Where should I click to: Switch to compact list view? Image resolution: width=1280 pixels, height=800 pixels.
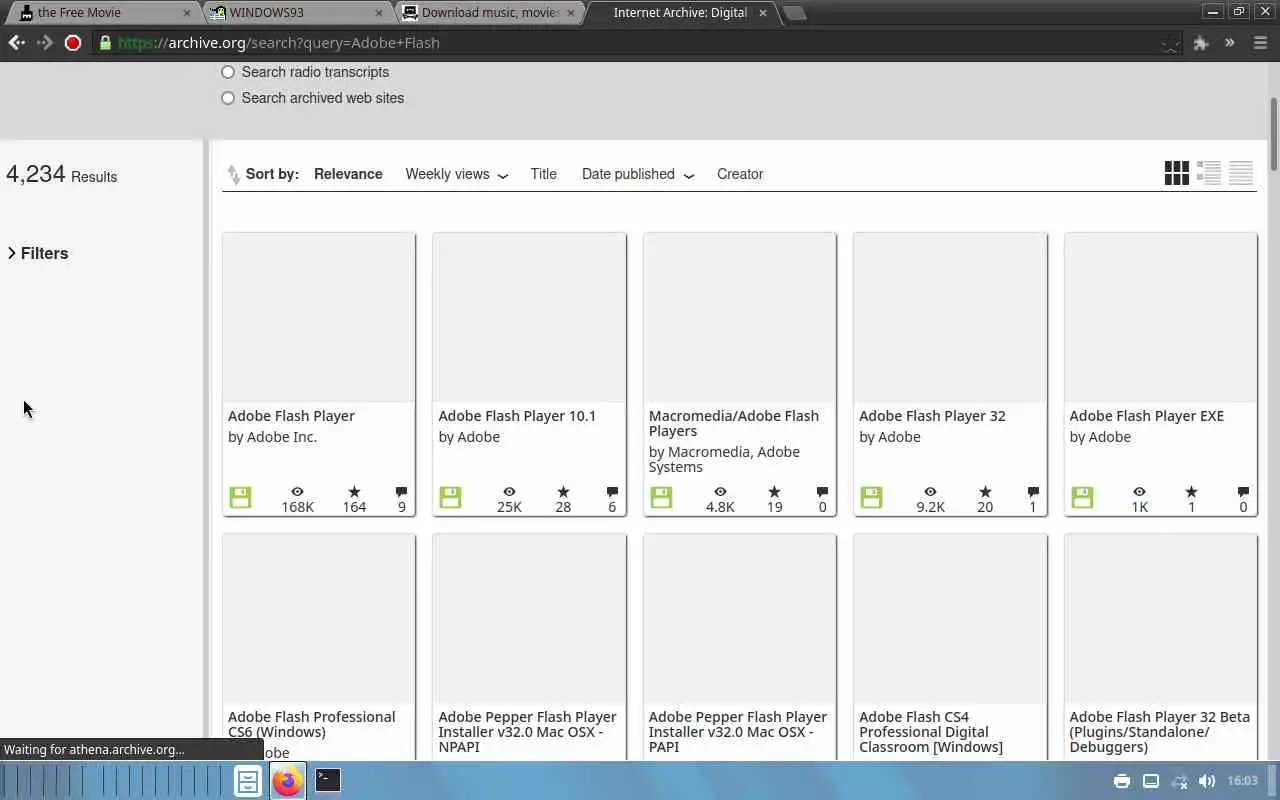pyautogui.click(x=1241, y=173)
